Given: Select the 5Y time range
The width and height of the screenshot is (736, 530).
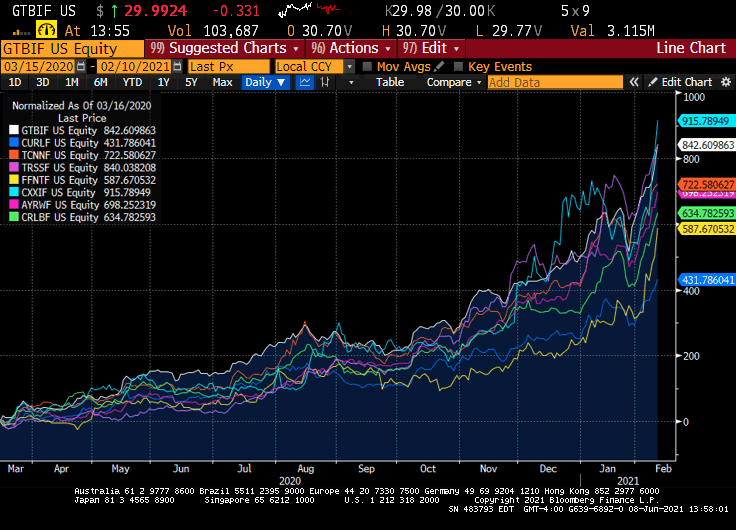Looking at the screenshot, I should 191,82.
